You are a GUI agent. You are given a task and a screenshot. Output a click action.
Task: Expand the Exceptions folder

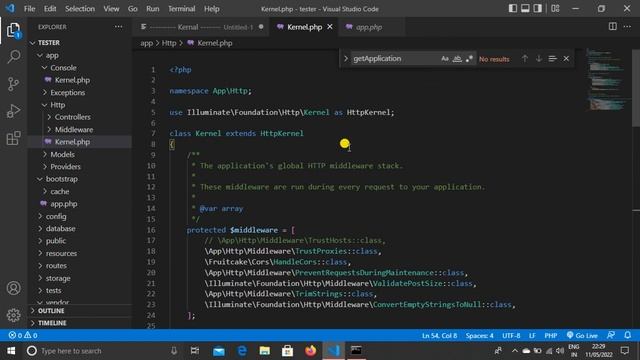click(x=67, y=93)
